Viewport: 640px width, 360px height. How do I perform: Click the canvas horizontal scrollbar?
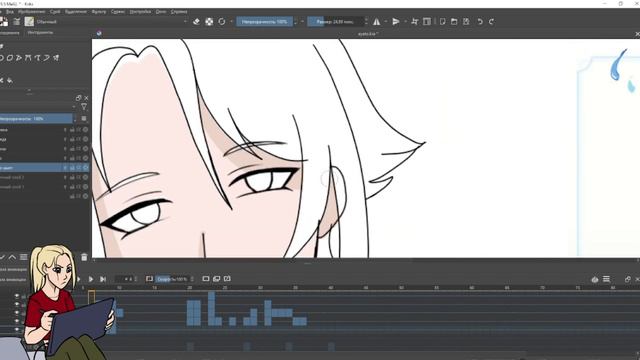click(x=366, y=260)
